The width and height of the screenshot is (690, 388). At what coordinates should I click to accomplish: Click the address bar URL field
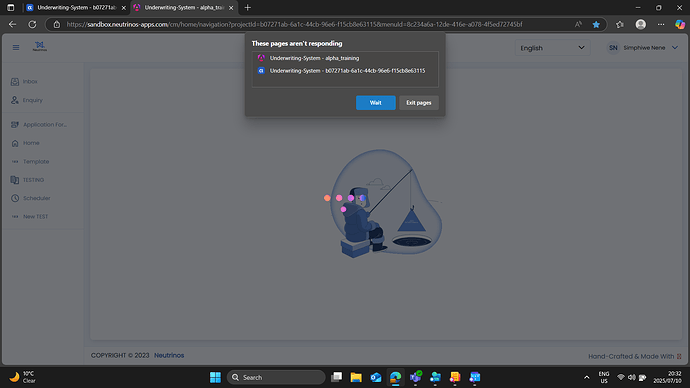294,25
